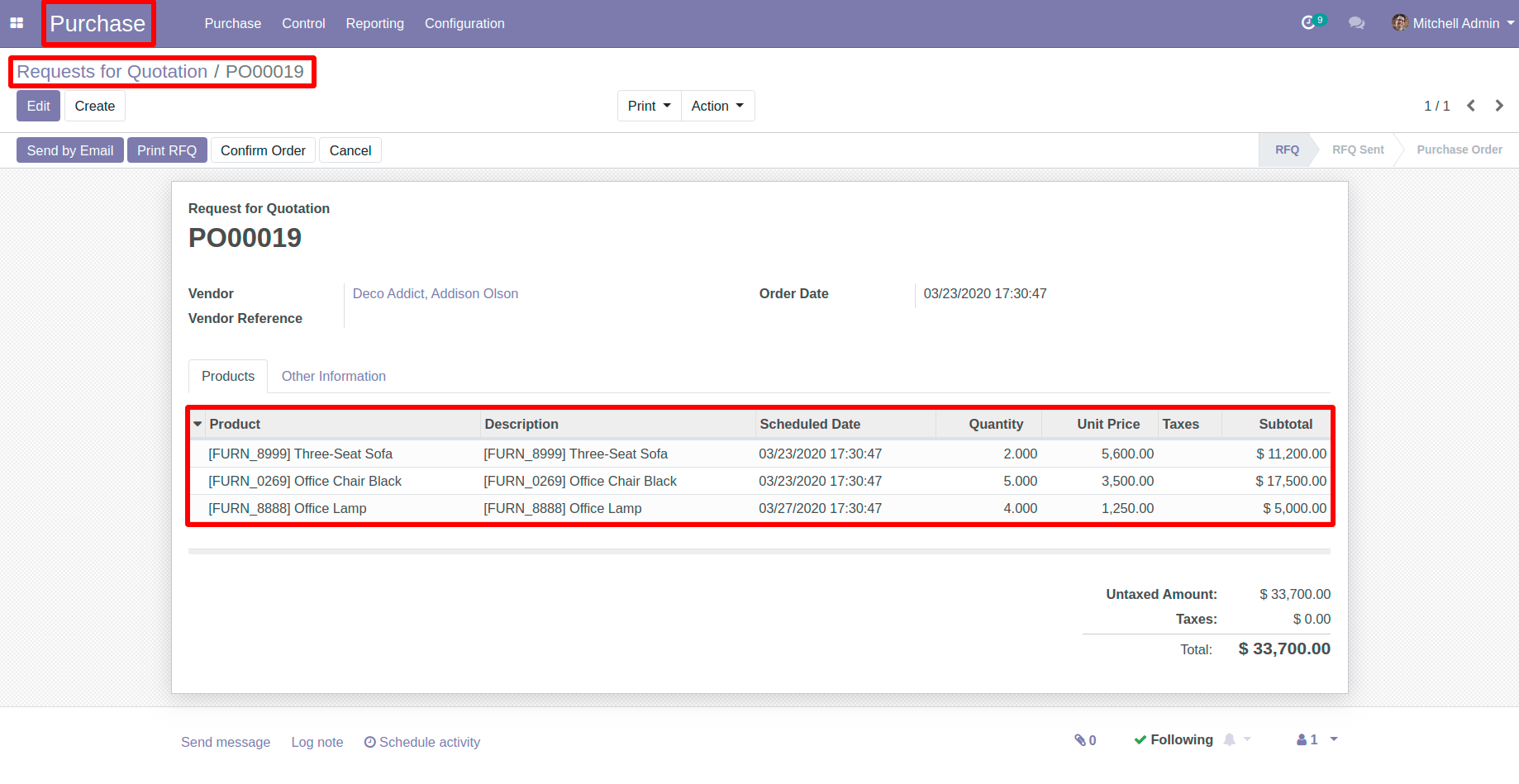Viewport: 1519px width, 784px height.
Task: Open vendor Deco Addict, Addison Olson link
Action: [x=436, y=293]
